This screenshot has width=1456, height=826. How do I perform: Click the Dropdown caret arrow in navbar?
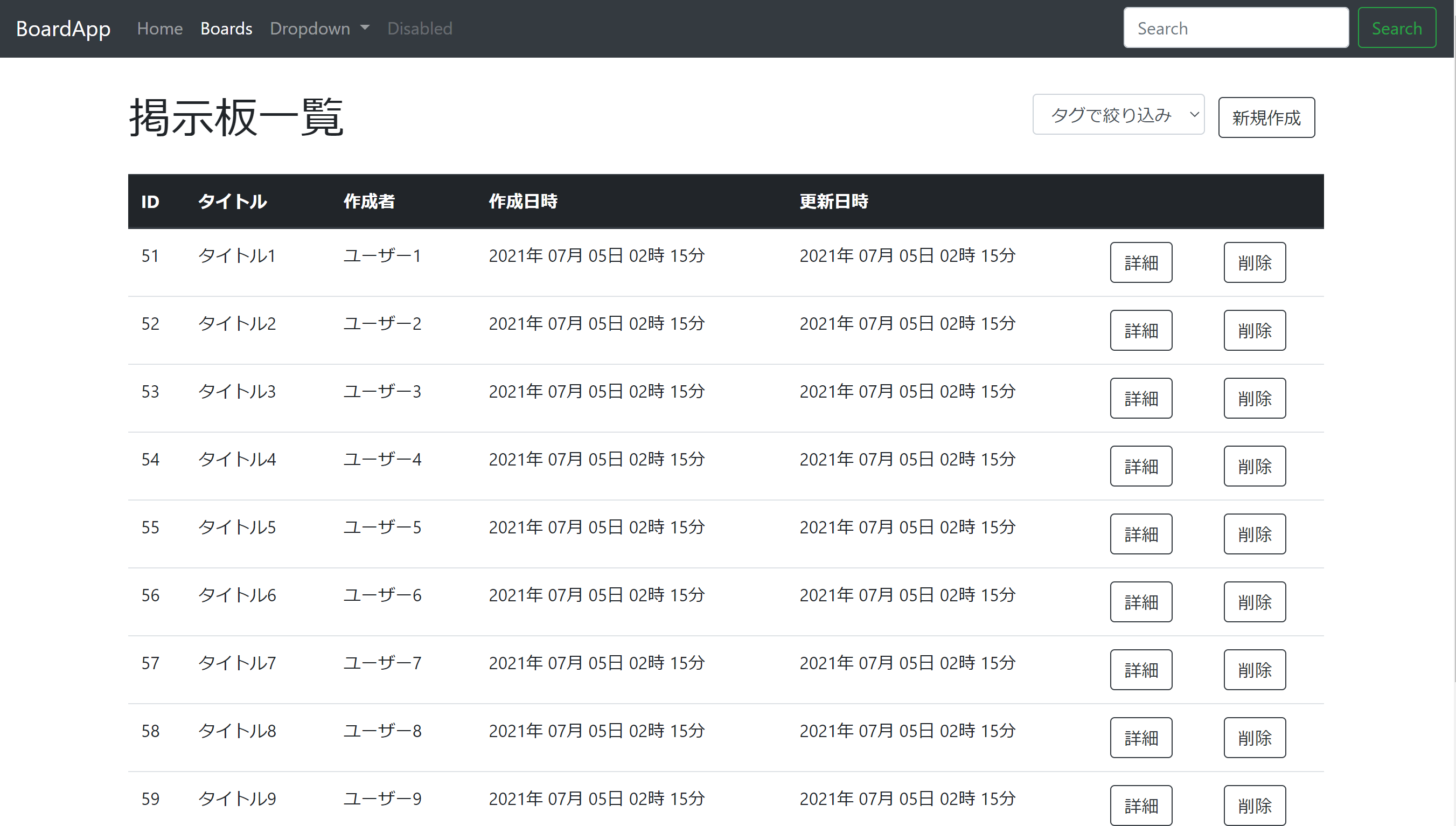[x=365, y=27]
